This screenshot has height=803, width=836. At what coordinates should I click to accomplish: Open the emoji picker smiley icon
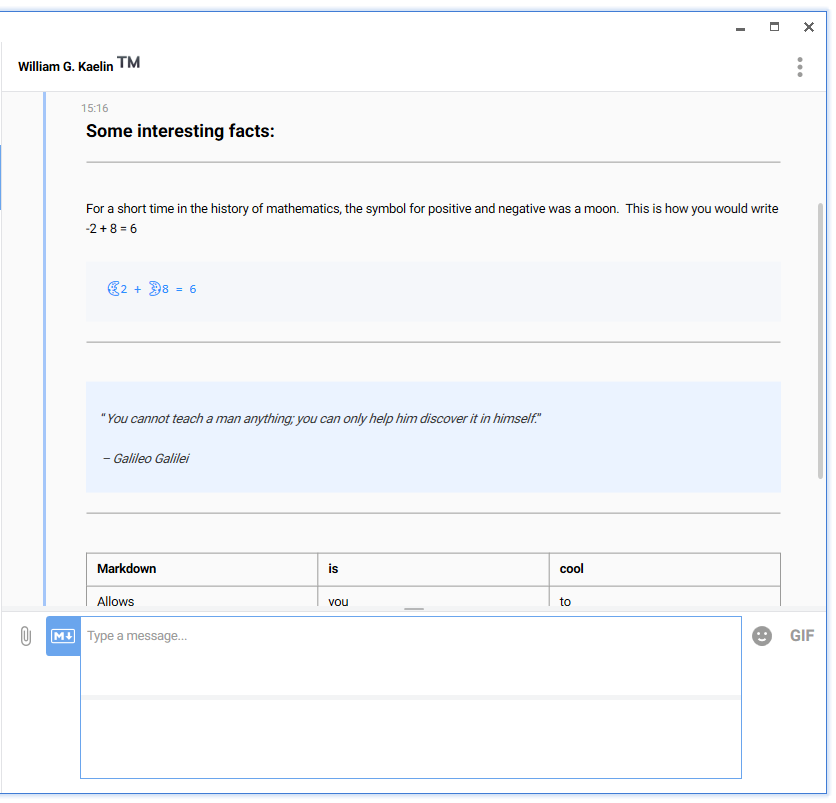pos(762,636)
